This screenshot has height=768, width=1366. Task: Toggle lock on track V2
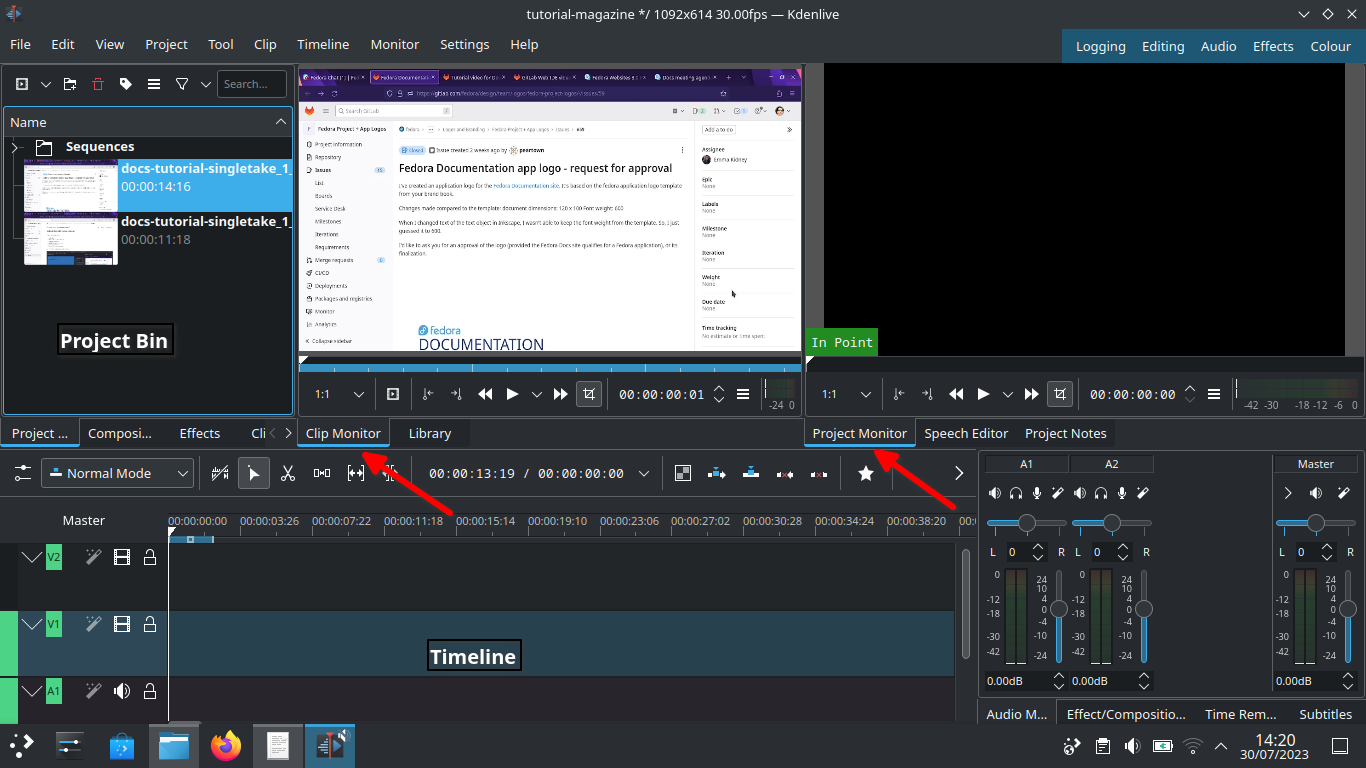pos(150,557)
